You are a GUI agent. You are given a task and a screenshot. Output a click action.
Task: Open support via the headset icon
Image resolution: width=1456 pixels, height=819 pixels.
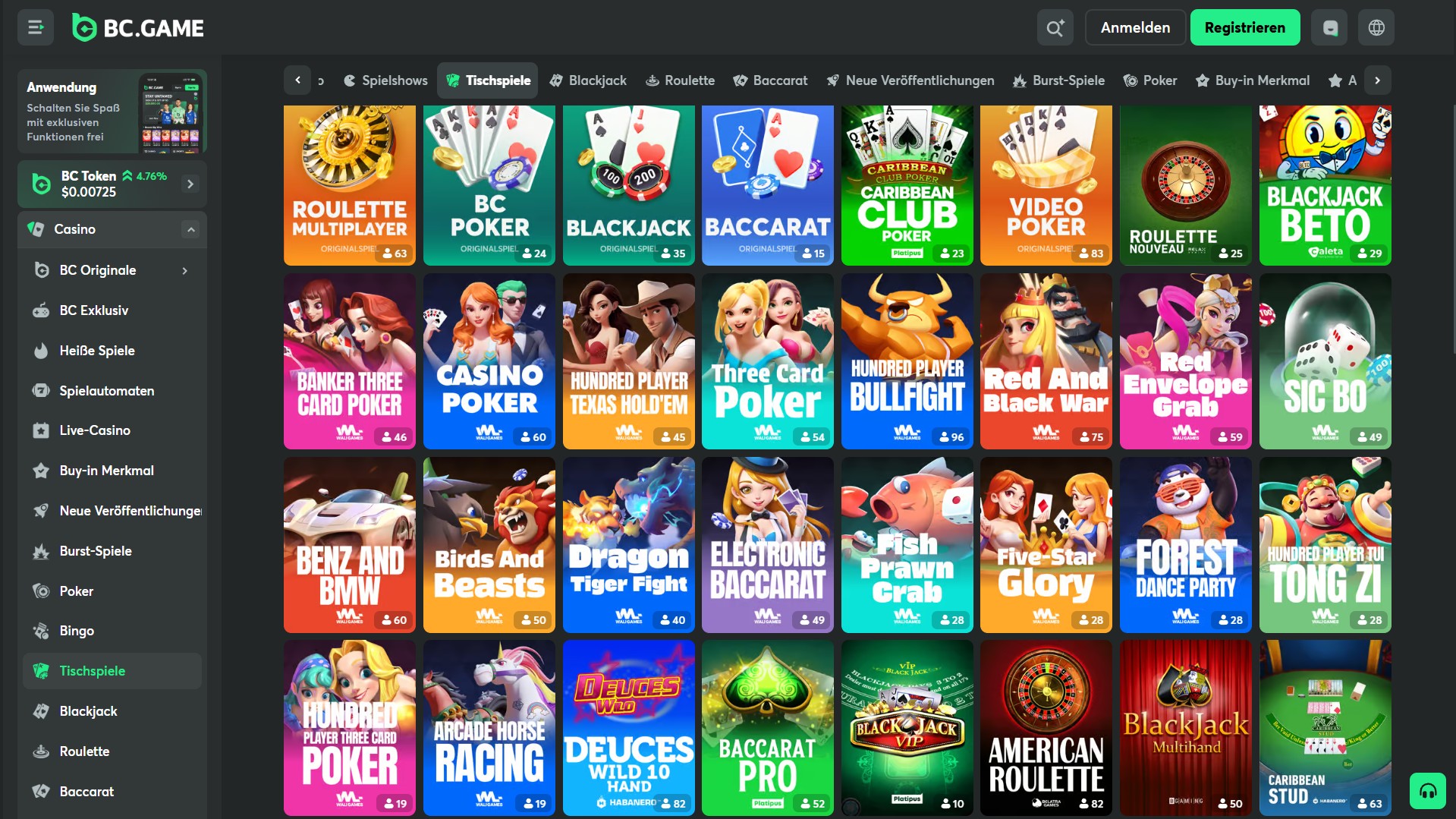tap(1429, 792)
